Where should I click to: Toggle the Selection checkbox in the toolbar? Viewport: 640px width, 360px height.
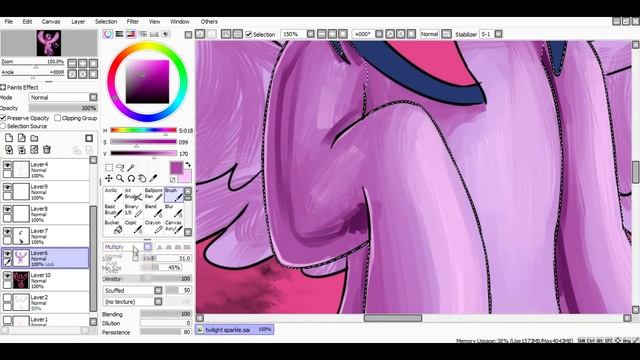coord(249,35)
